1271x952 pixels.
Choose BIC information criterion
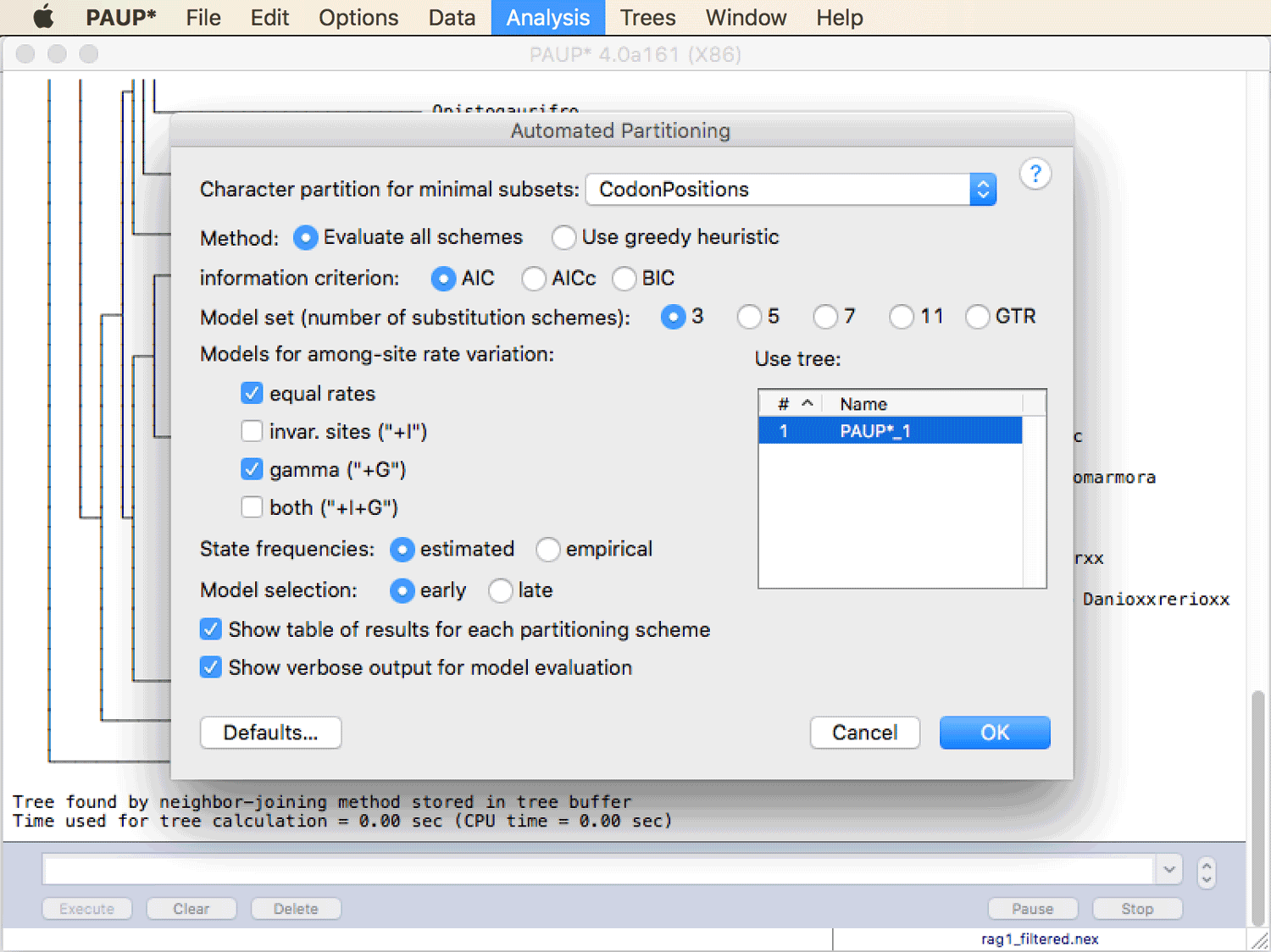pos(624,279)
